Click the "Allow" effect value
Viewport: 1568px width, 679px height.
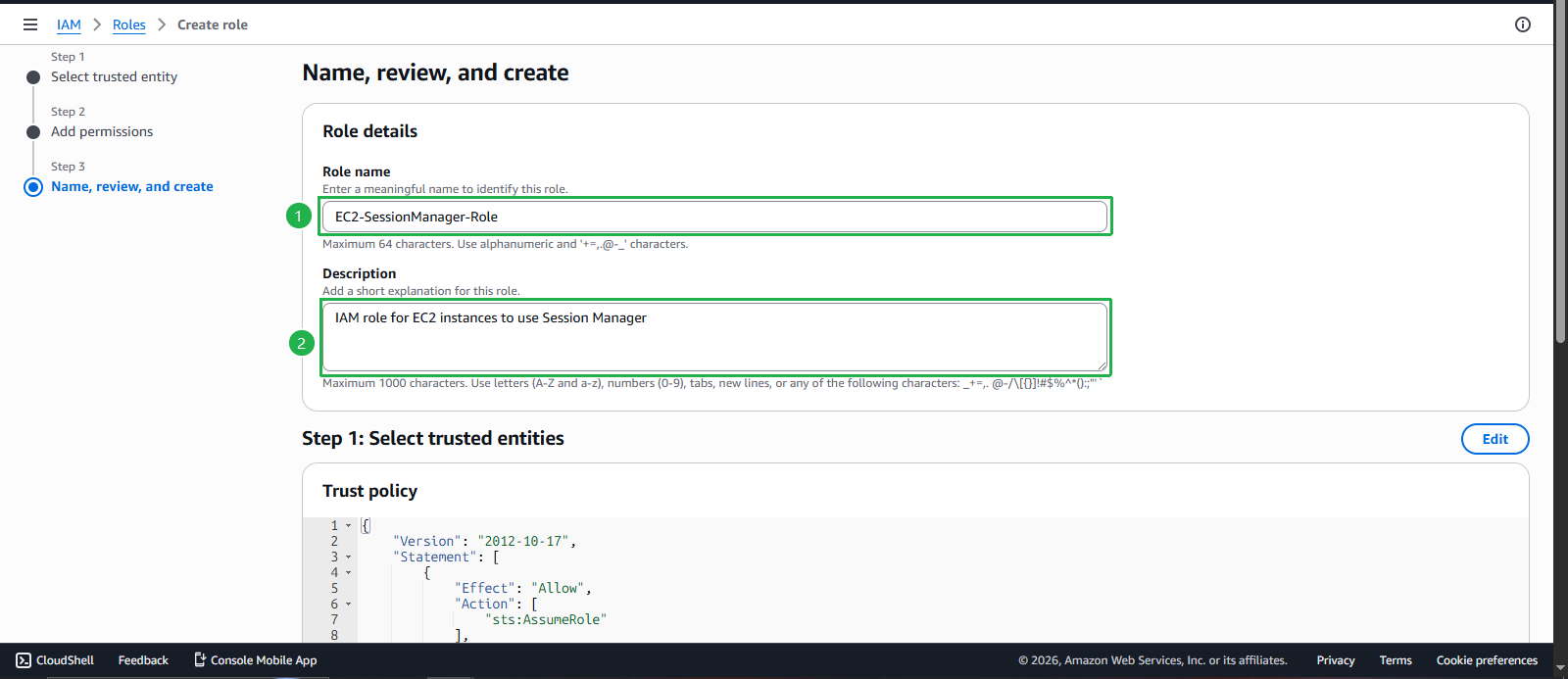click(558, 588)
